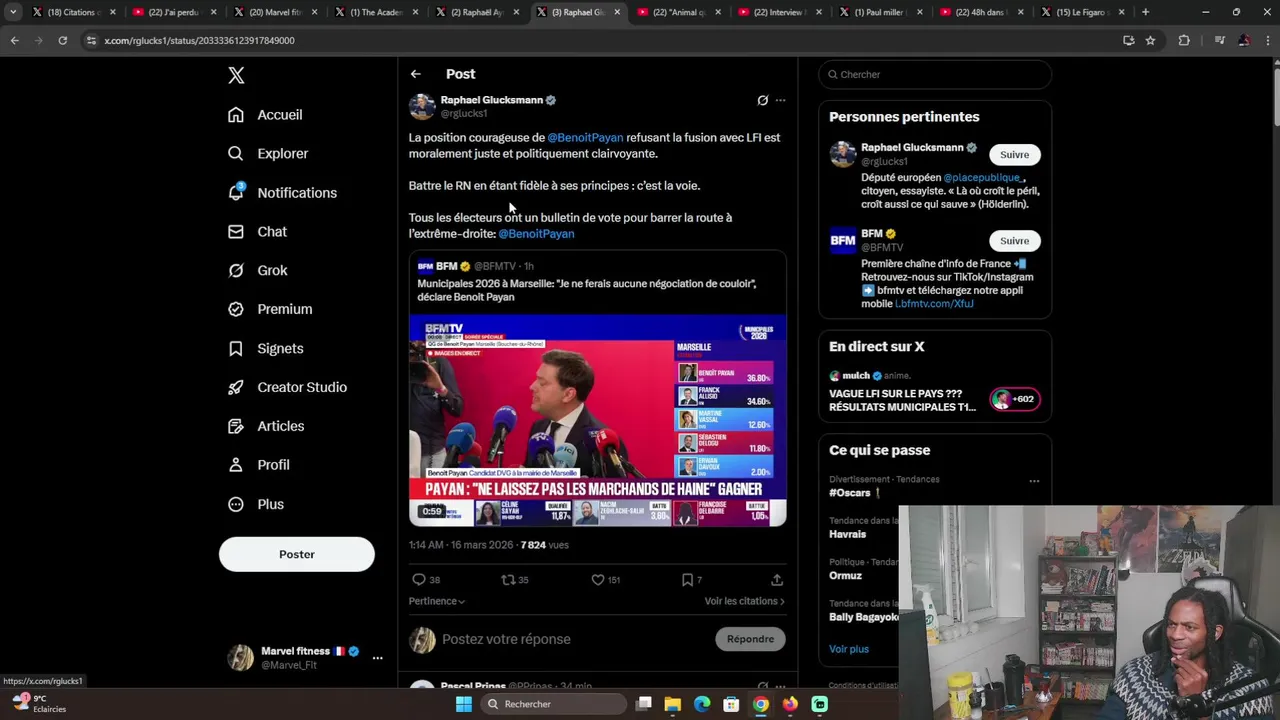The image size is (1280, 720).
Task: Switch to 'Paul miller' tab
Action: [881, 12]
